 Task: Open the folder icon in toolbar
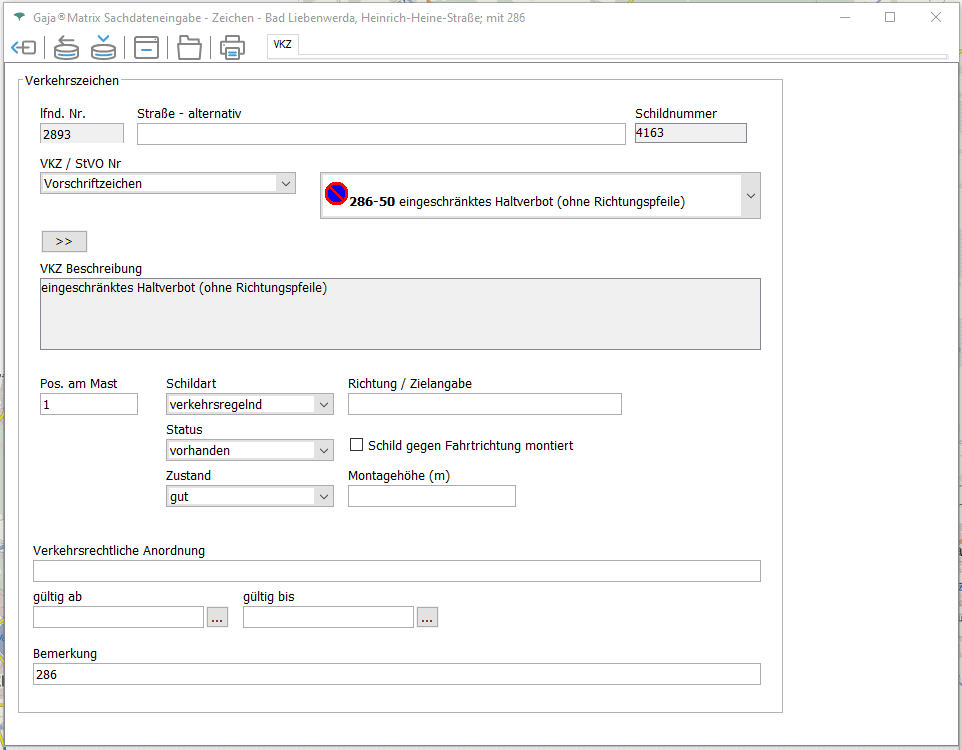click(x=189, y=47)
